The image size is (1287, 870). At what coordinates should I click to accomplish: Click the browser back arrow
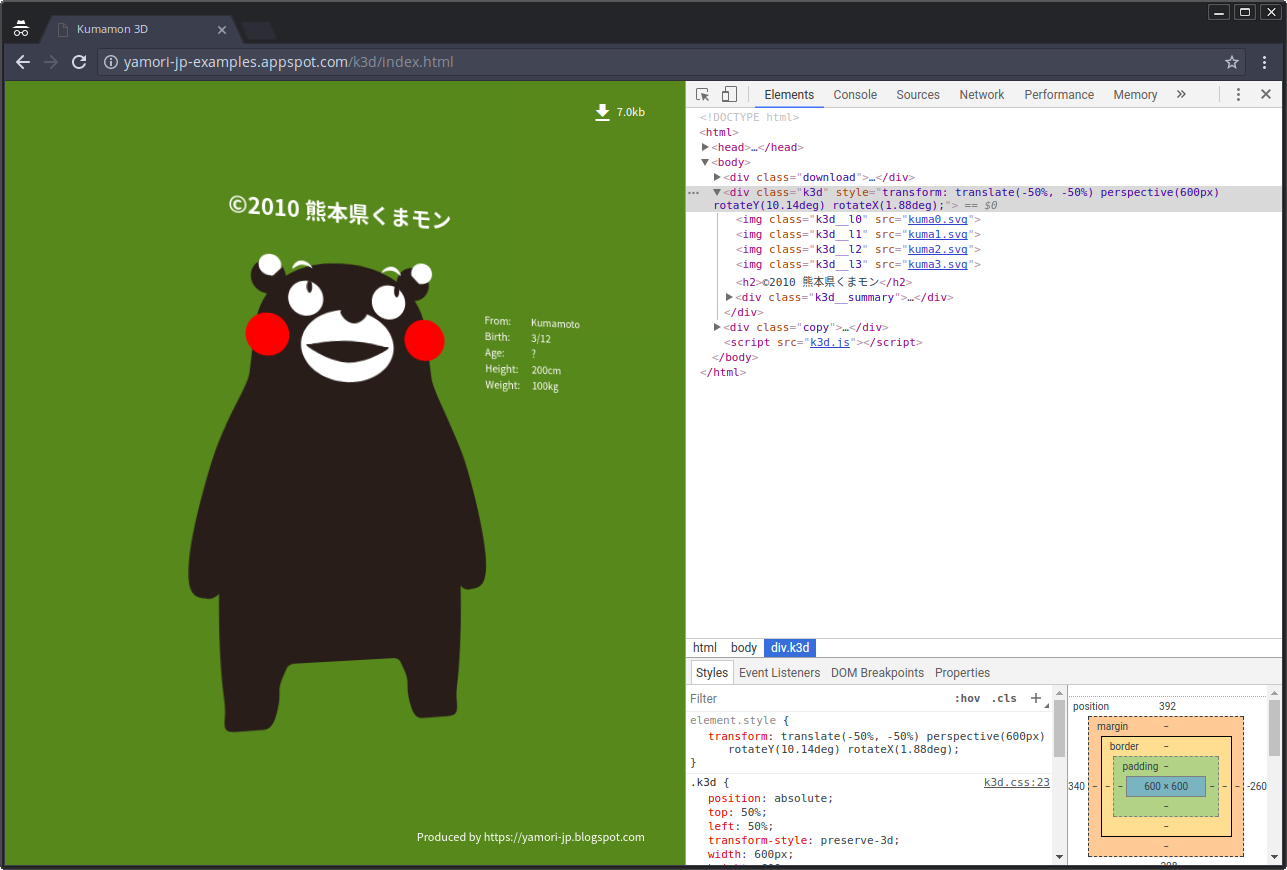(23, 62)
